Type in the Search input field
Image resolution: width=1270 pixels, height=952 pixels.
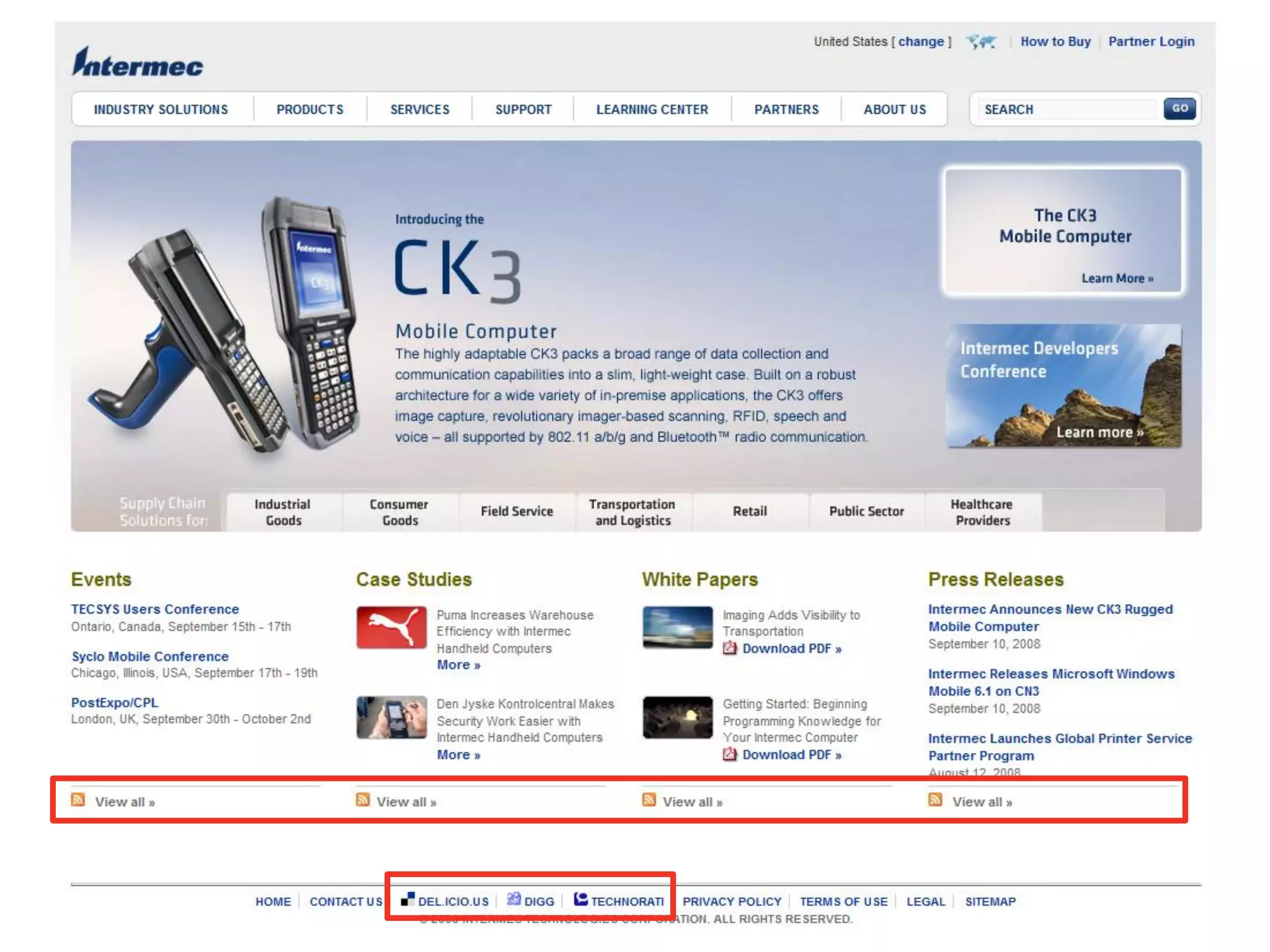(1067, 110)
